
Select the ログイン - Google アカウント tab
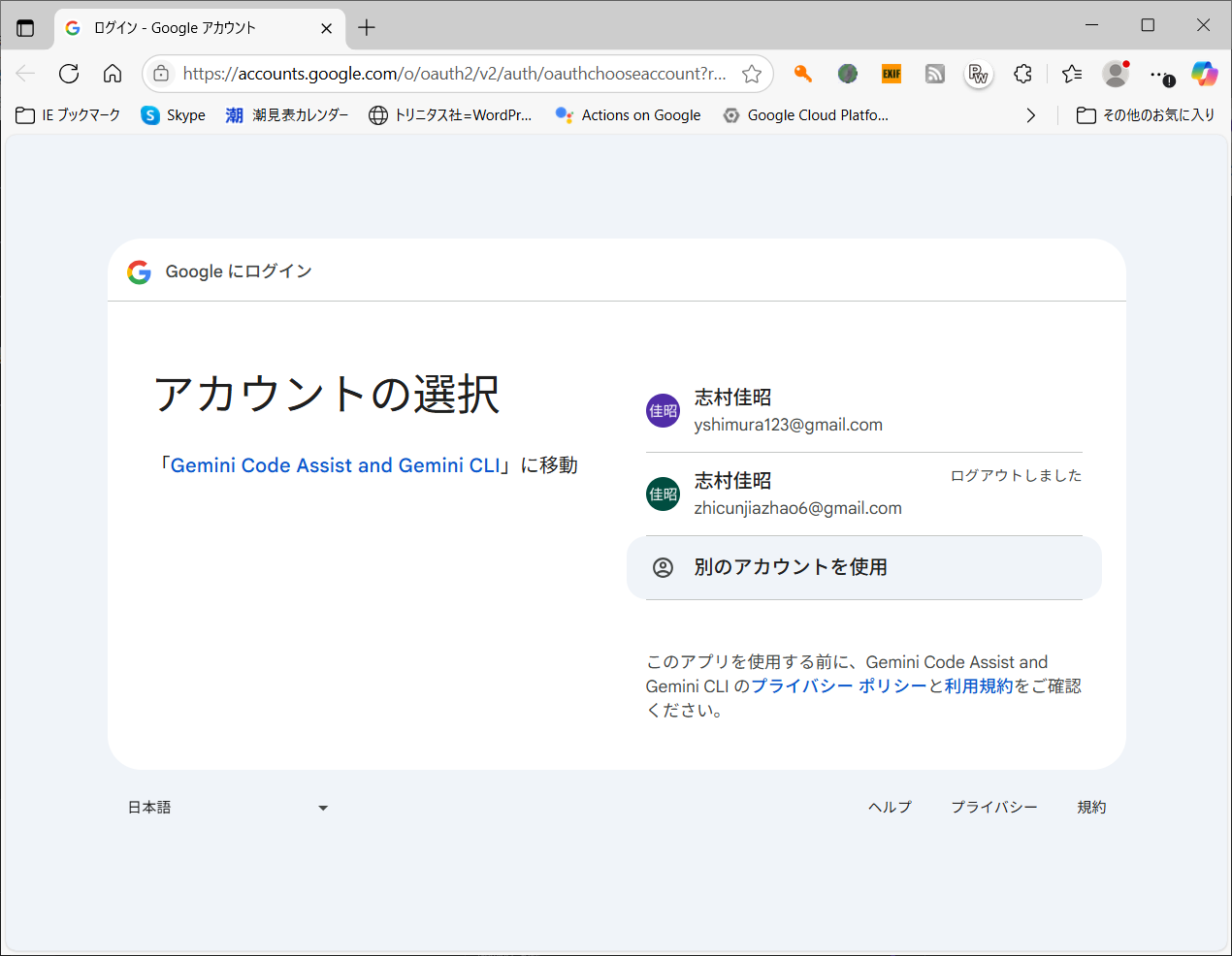[199, 28]
